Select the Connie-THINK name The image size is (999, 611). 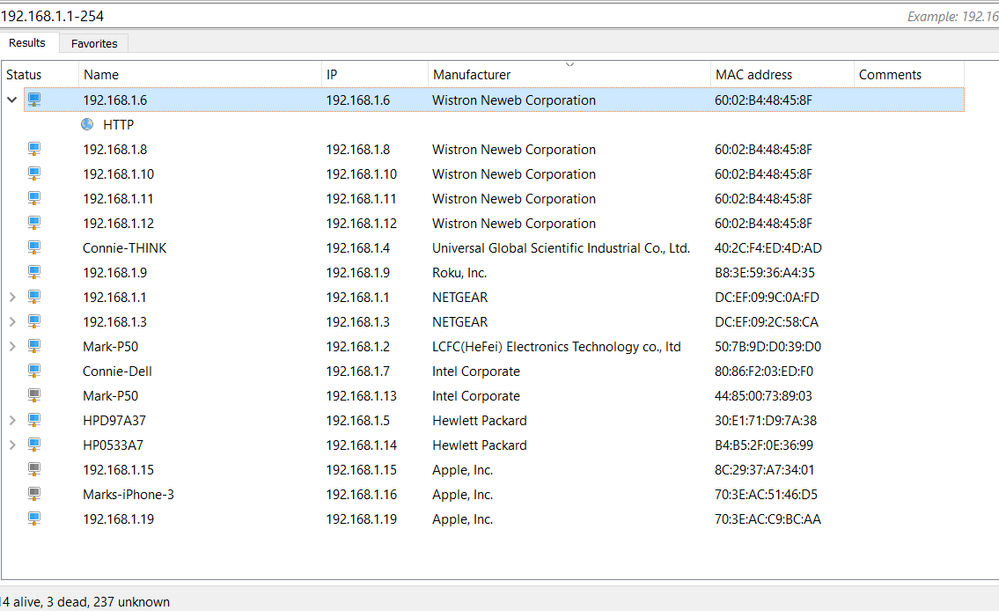pyautogui.click(x=124, y=248)
